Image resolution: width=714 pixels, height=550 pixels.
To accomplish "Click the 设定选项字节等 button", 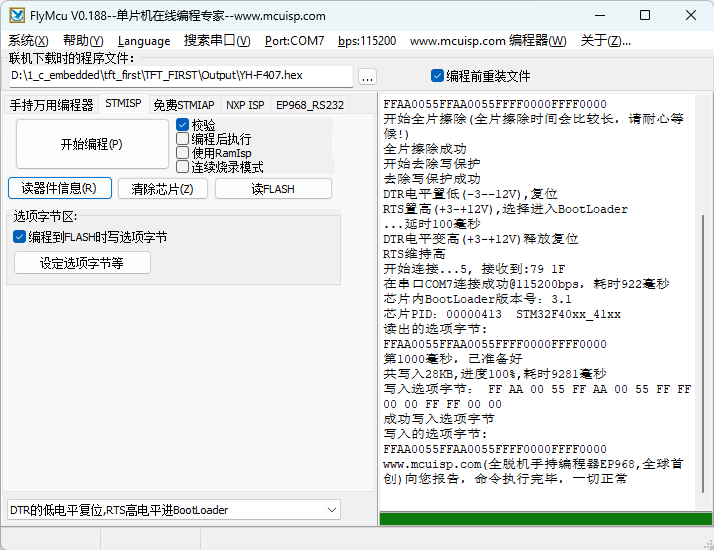I will (82, 263).
